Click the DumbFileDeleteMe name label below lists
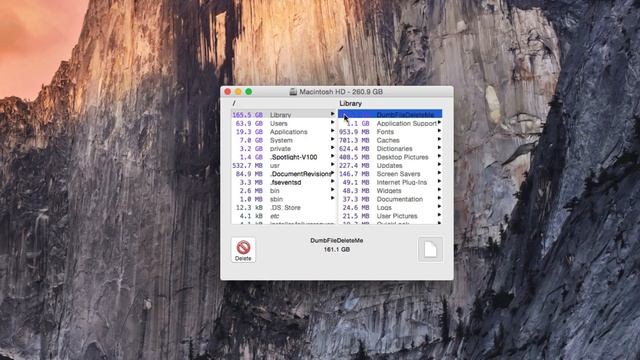The image size is (640, 360). (x=337, y=240)
